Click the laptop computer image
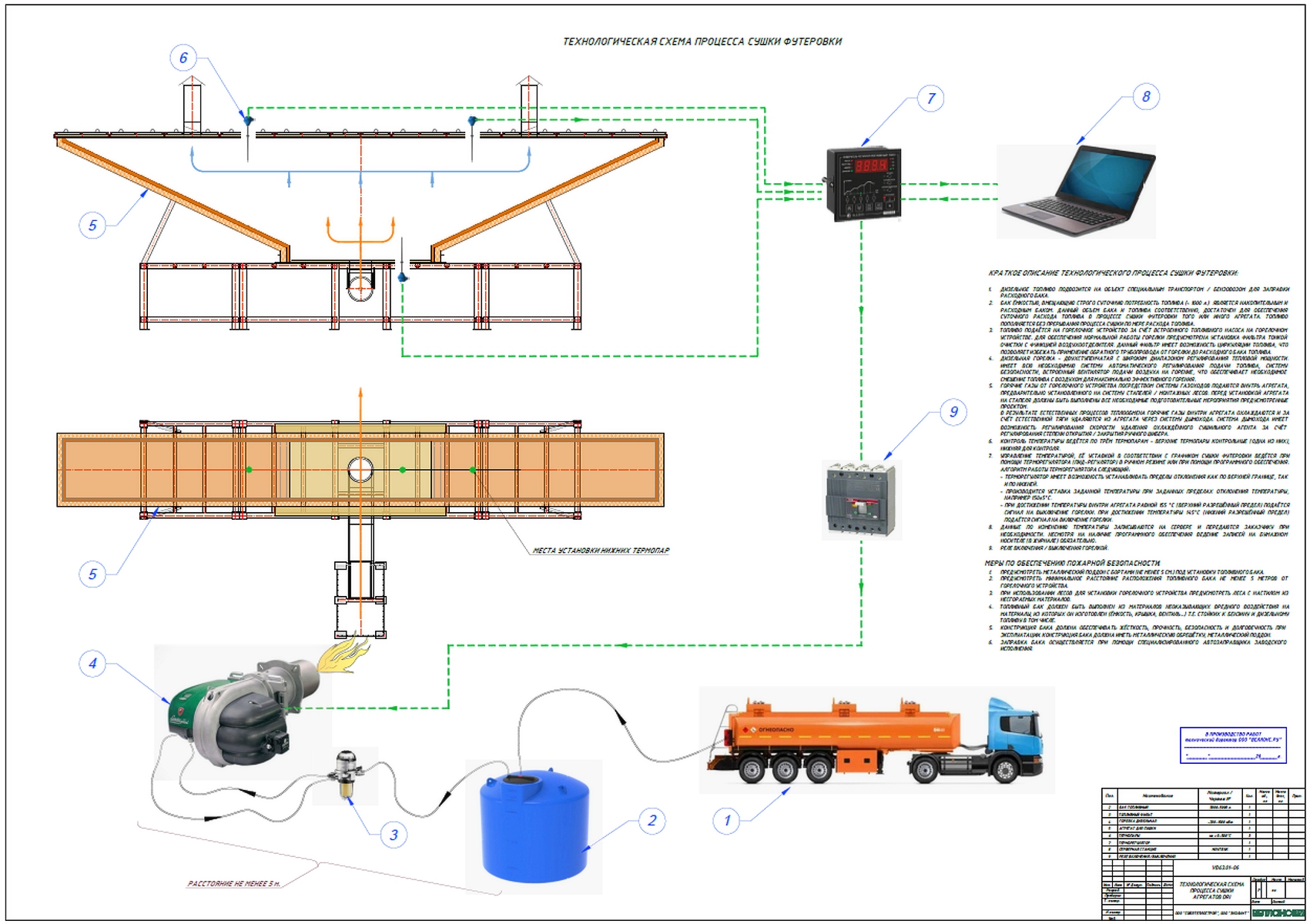 1078,191
